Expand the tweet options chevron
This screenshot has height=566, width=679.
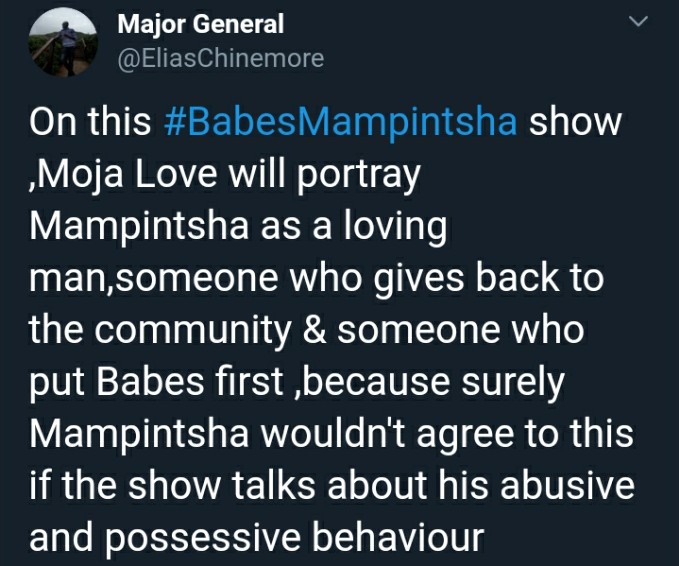tap(637, 21)
